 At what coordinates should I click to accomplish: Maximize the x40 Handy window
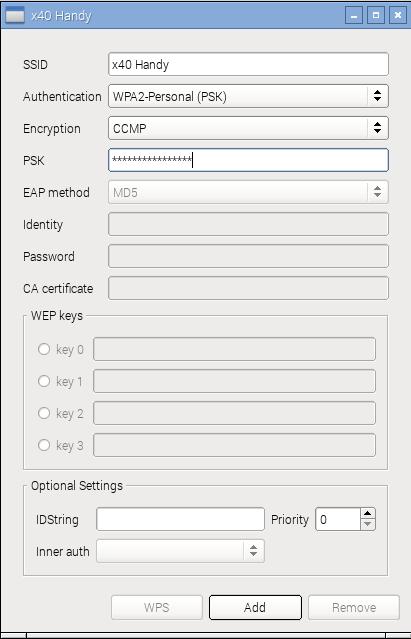point(376,15)
